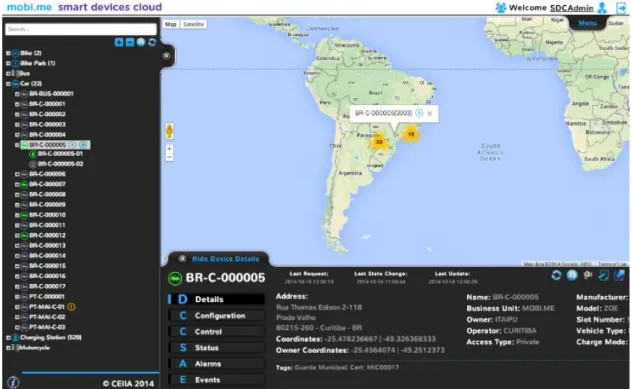This screenshot has height=389, width=631.
Task: Select BR-C-000003 in the tree
Action: pyautogui.click(x=47, y=124)
